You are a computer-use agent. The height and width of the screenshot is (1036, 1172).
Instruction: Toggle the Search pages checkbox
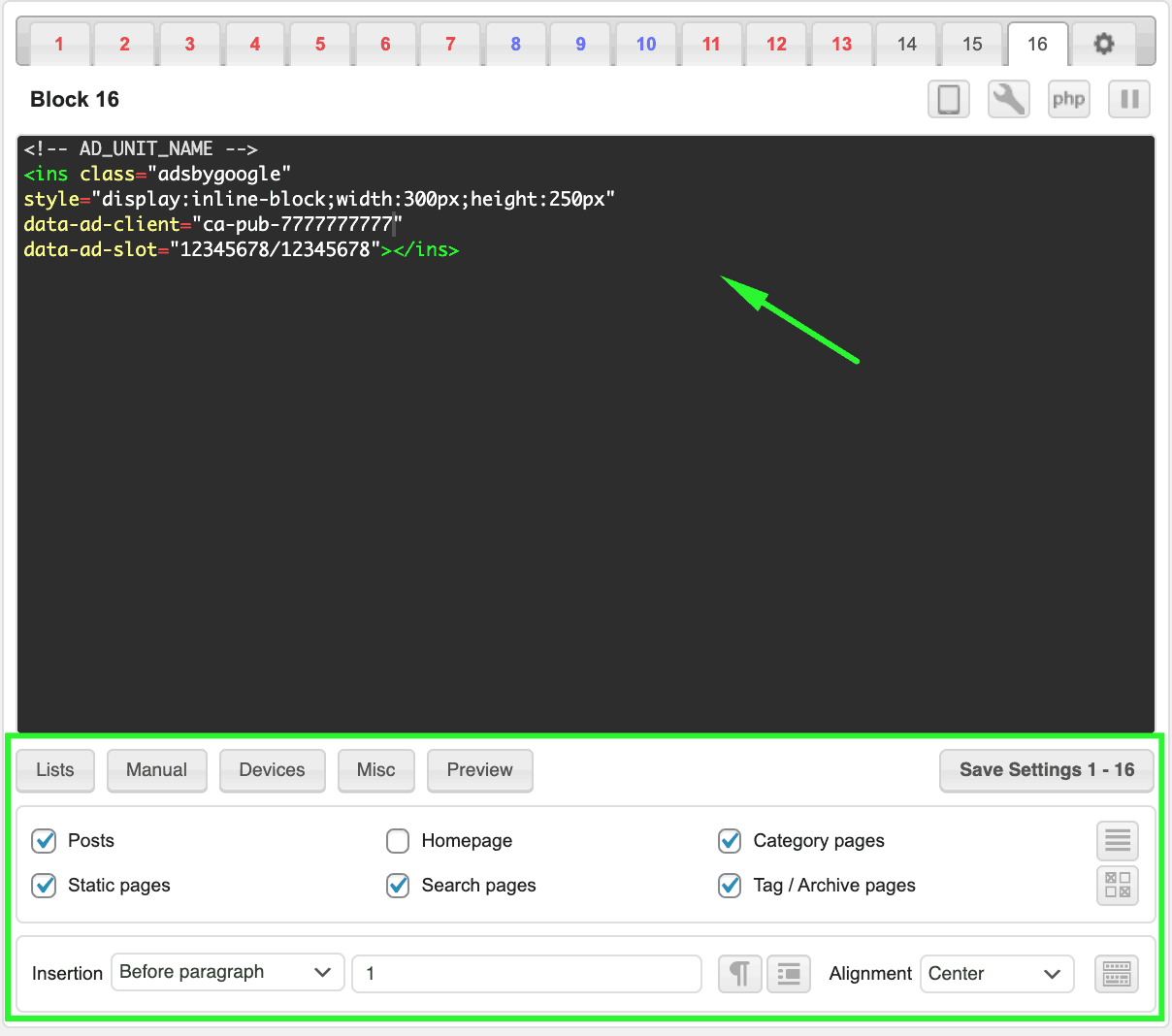point(398,886)
